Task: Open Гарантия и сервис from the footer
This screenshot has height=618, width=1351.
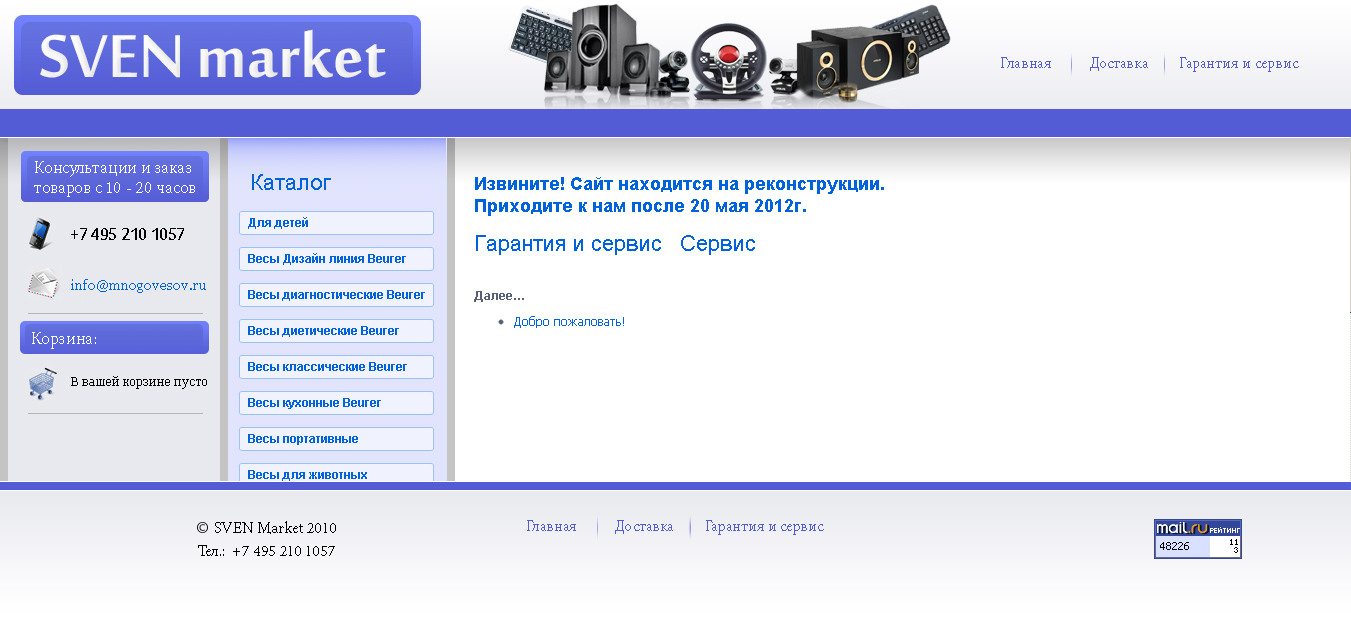Action: coord(764,525)
